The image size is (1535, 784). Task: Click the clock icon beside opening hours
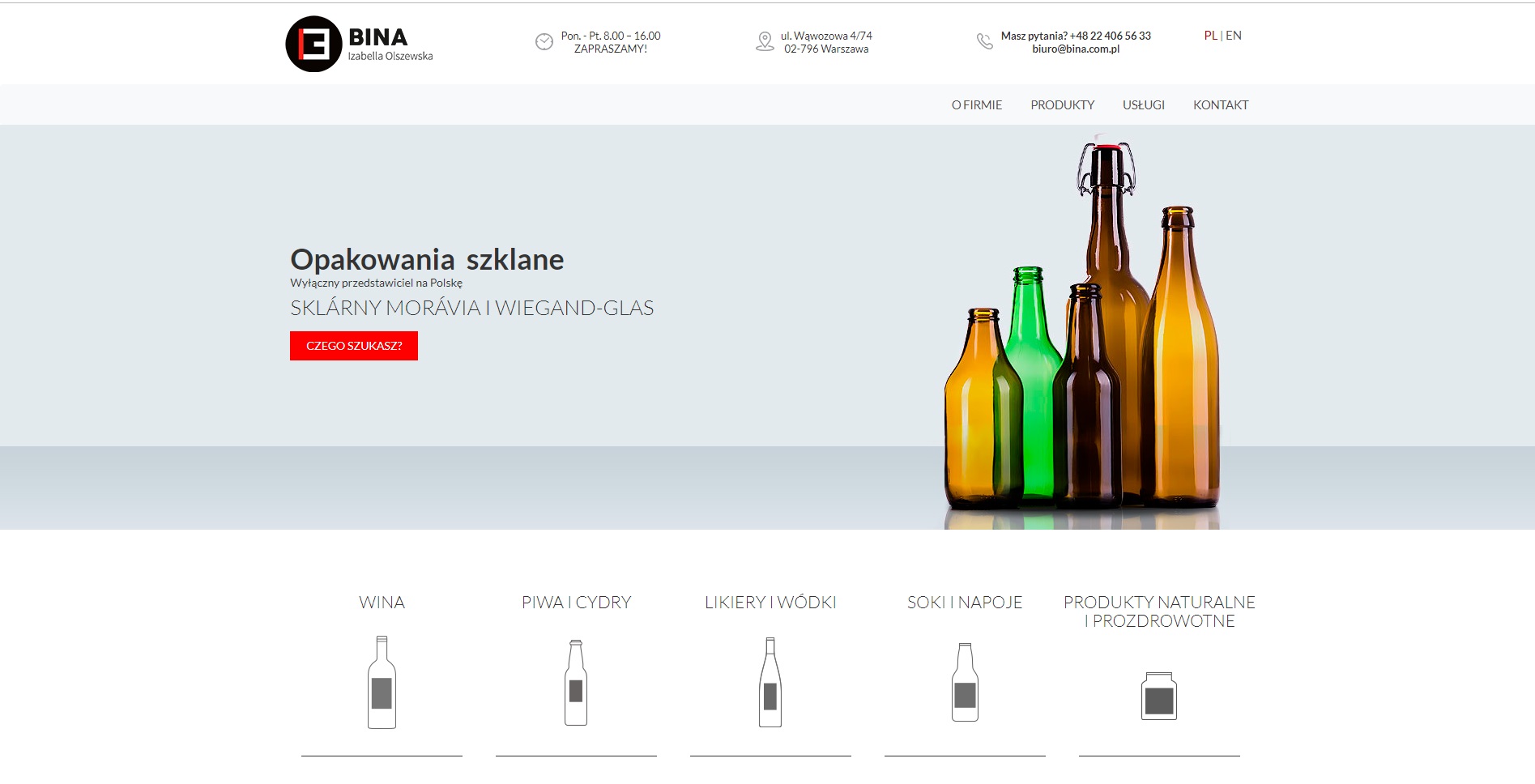point(544,41)
